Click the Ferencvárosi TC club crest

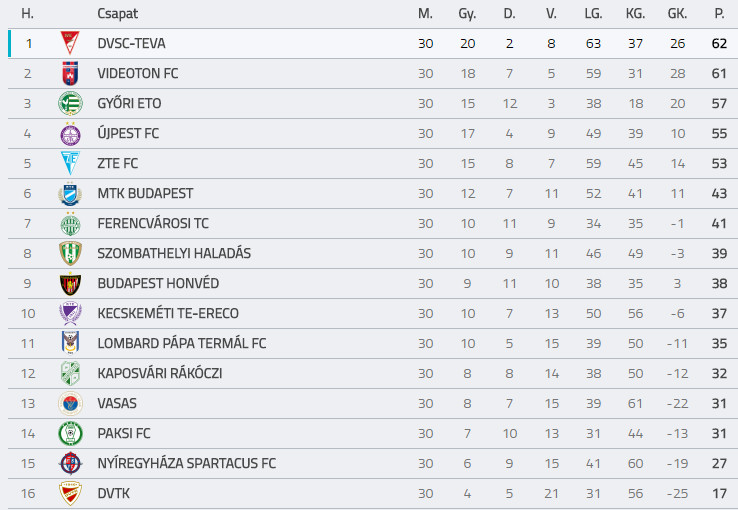click(x=69, y=224)
